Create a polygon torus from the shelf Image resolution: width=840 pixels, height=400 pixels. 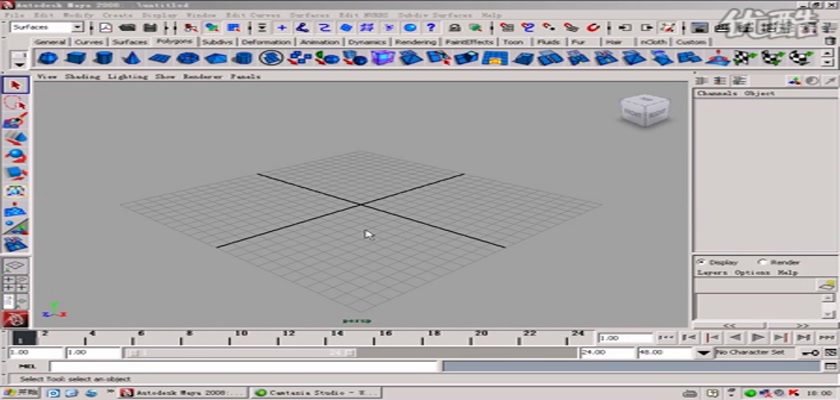click(x=188, y=57)
